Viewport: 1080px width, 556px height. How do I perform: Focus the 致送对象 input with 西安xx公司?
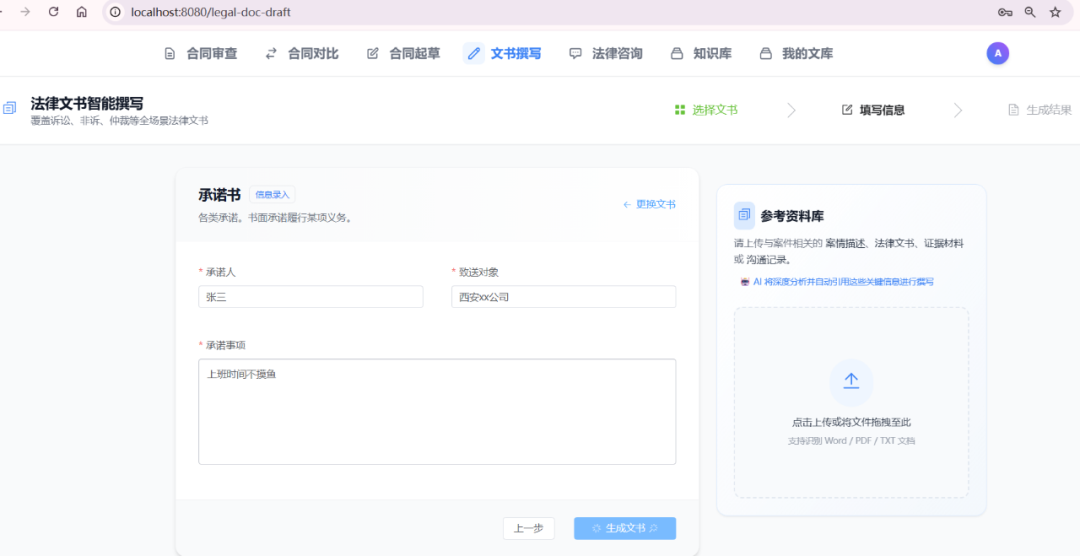tap(563, 297)
